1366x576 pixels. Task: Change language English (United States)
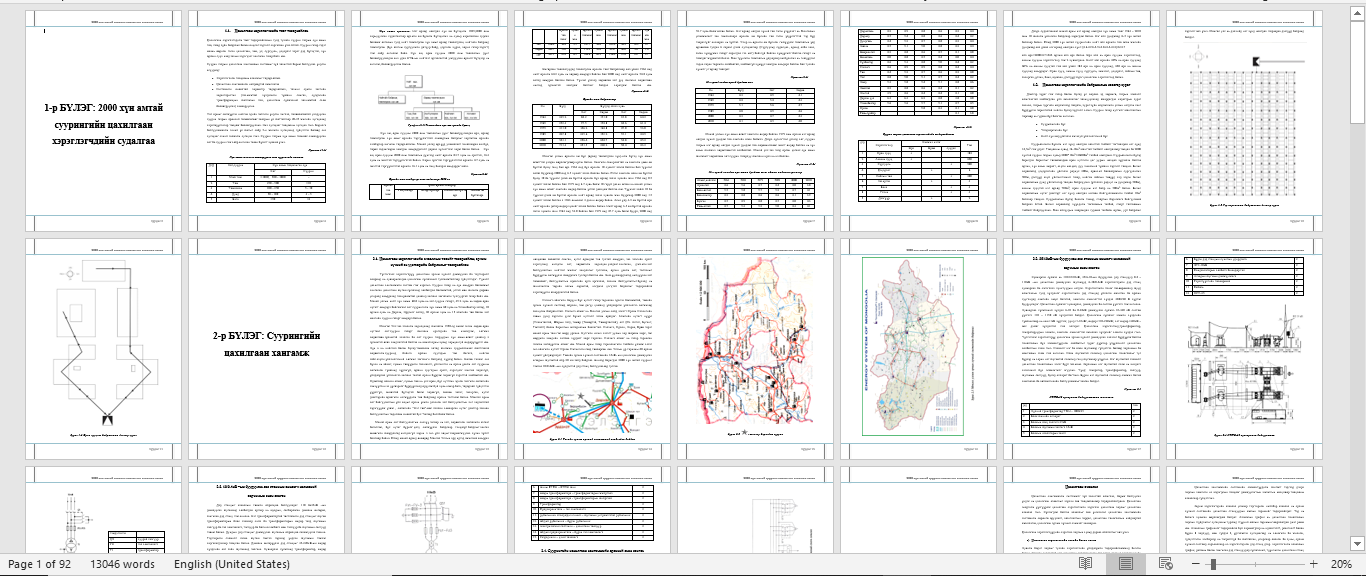tap(233, 564)
